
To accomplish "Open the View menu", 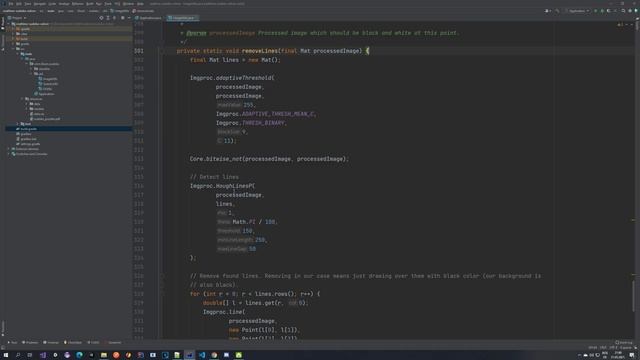I will pyautogui.click(x=28, y=4).
